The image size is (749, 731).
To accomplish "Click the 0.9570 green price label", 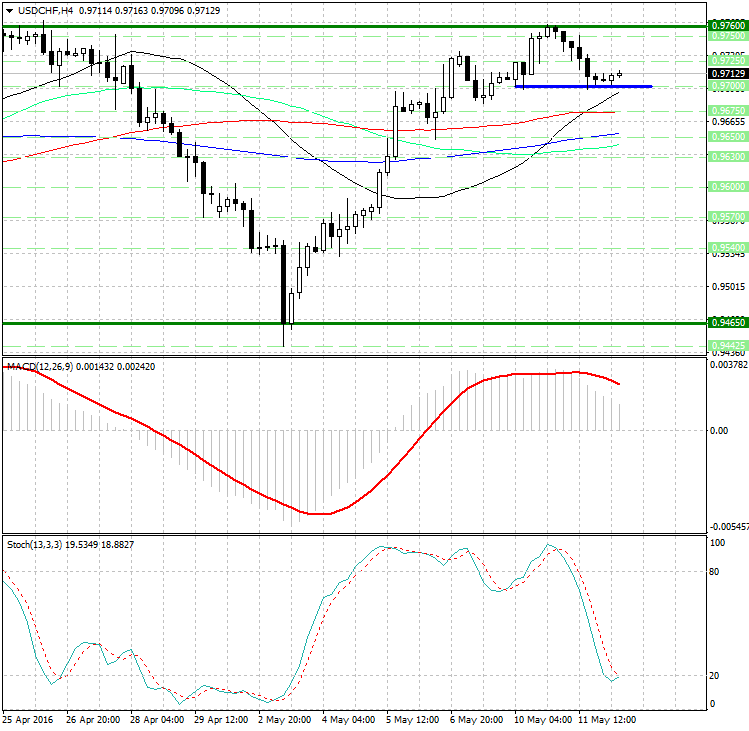I will pos(725,216).
